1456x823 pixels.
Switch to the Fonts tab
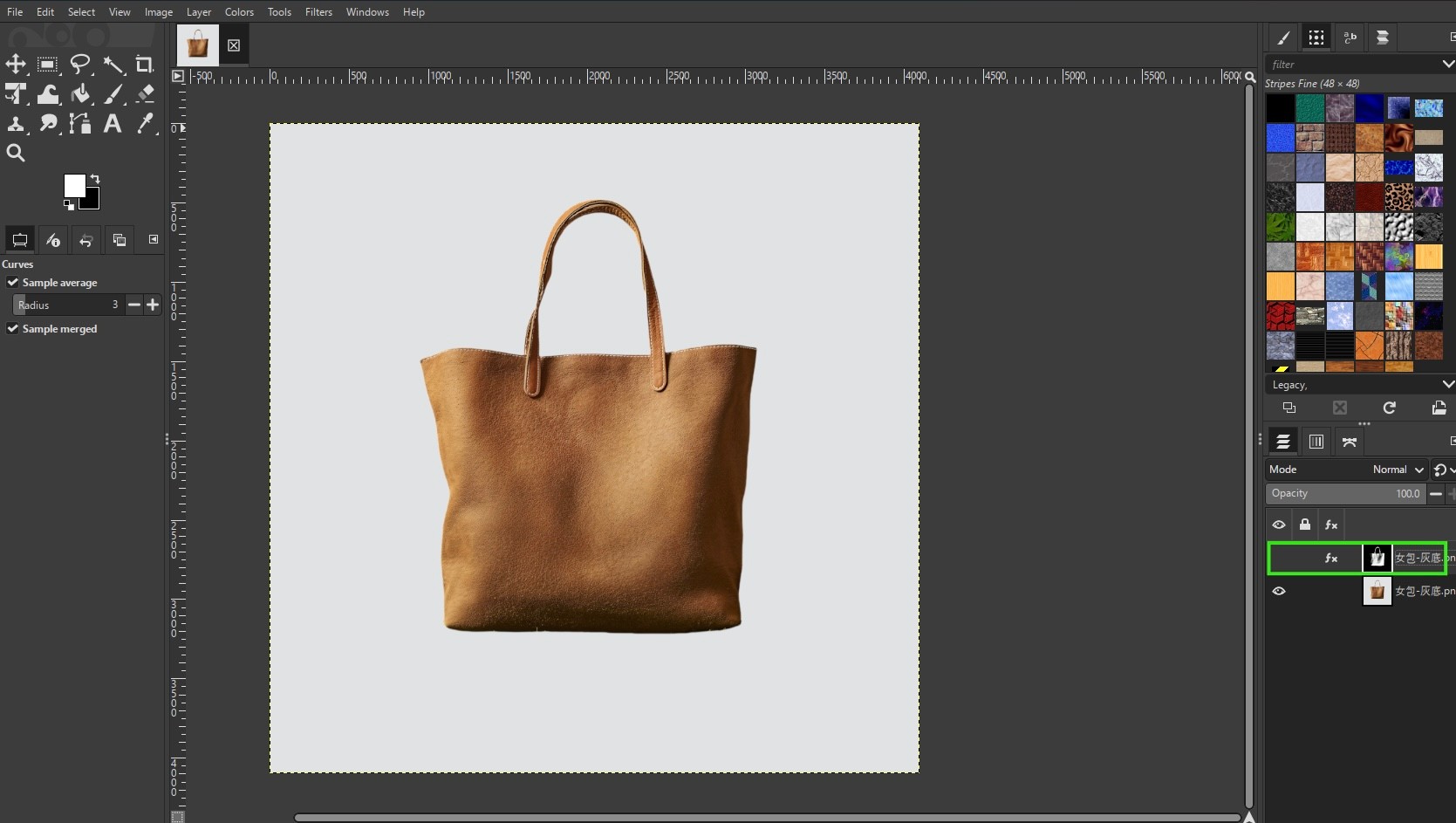pos(1350,38)
